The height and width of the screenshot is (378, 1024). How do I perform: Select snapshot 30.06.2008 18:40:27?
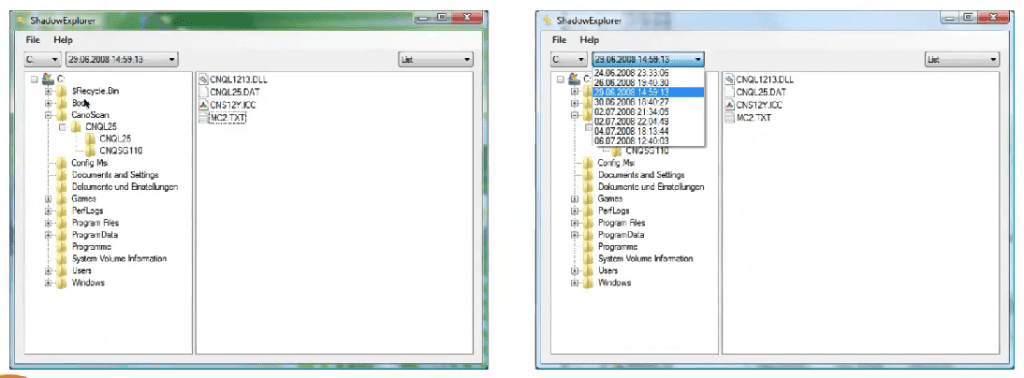point(648,102)
